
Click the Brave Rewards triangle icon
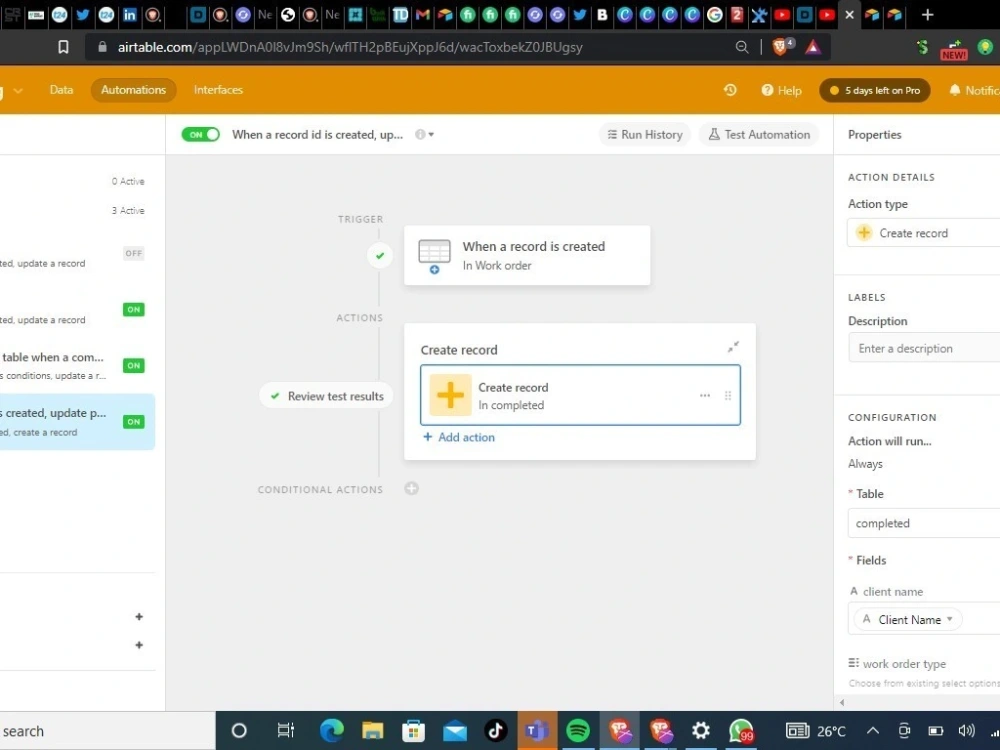812,47
